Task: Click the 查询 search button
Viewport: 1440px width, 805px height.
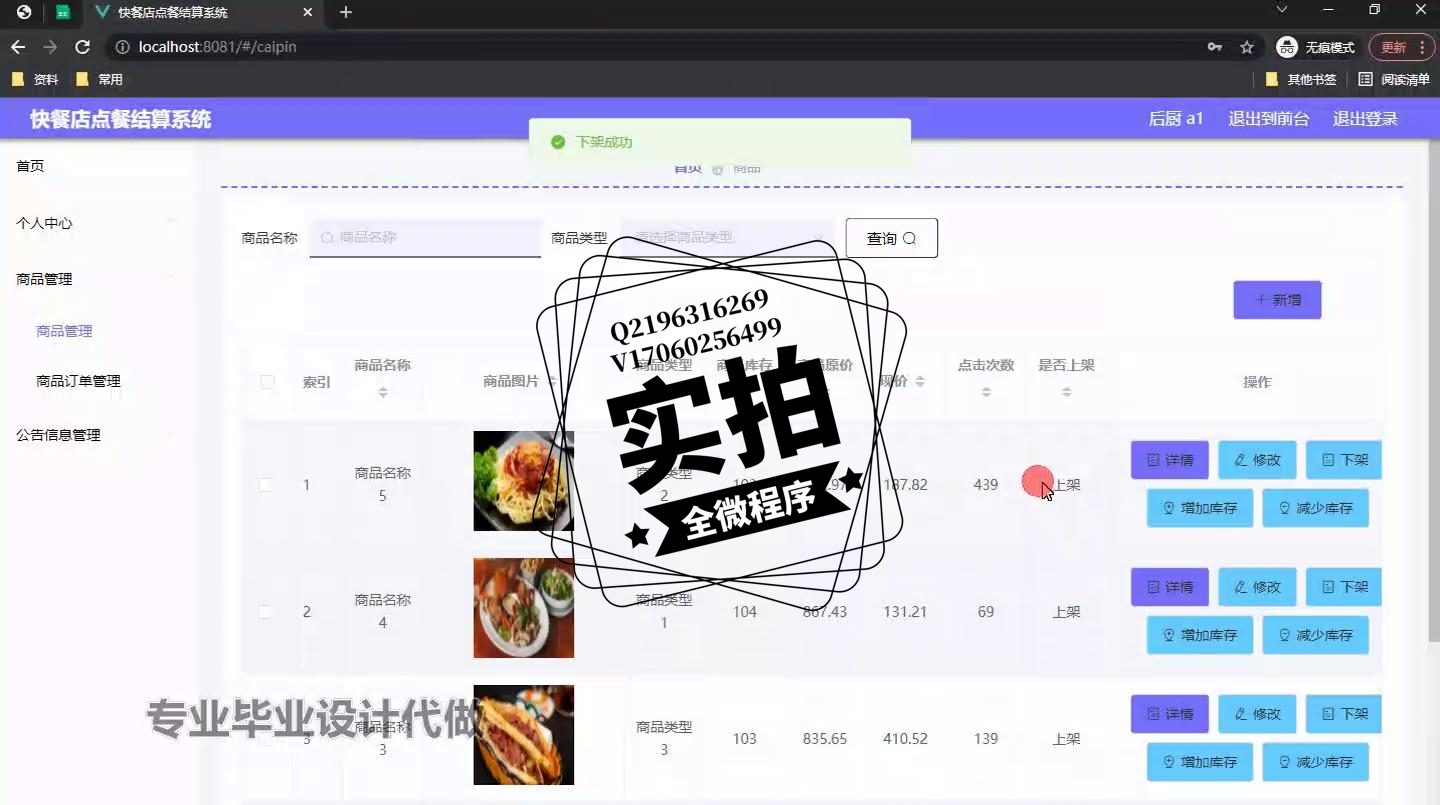Action: click(x=892, y=238)
